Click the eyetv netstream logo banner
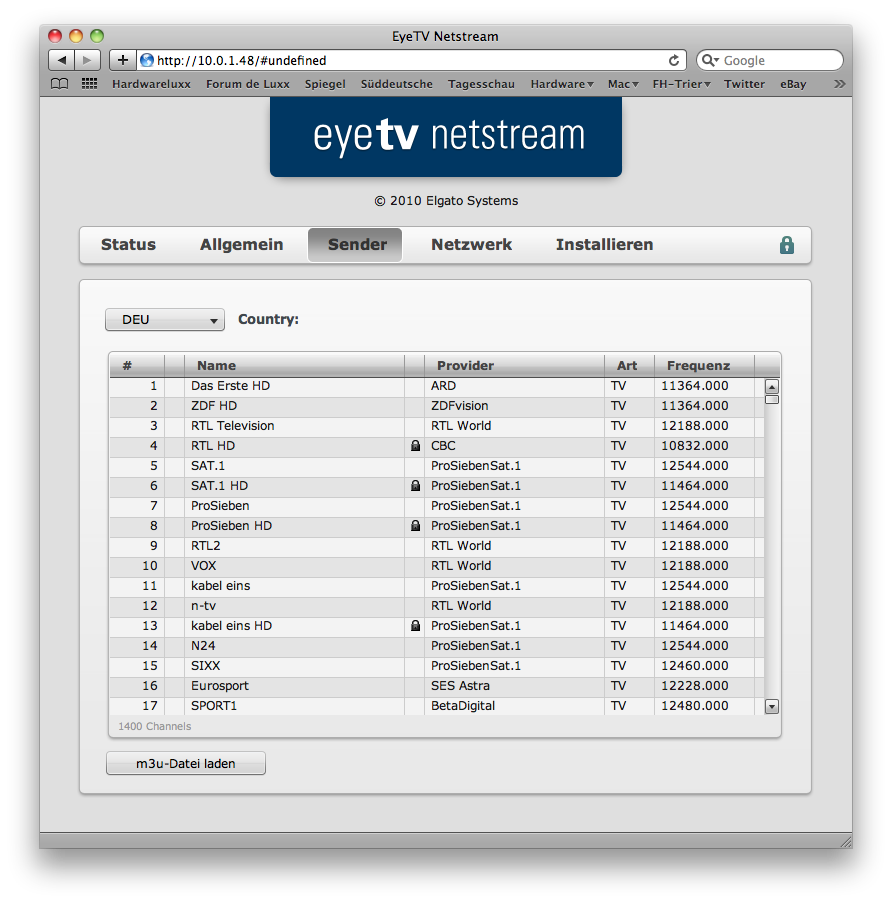 coord(446,136)
